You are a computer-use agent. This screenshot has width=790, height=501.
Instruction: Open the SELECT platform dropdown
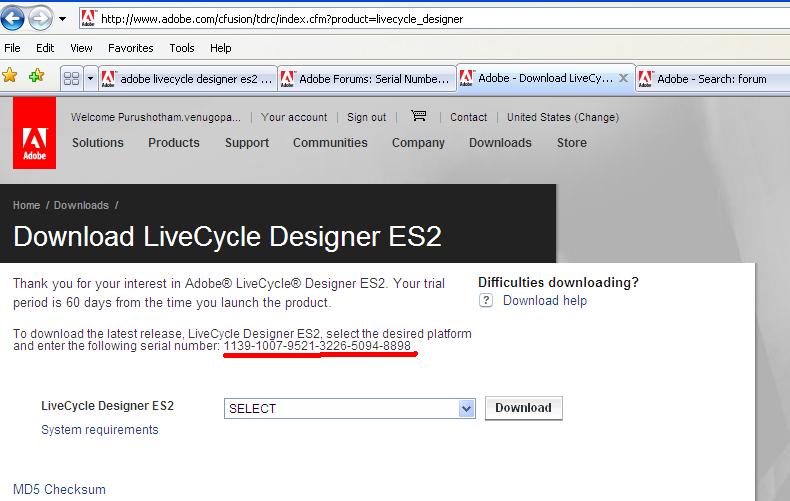350,408
